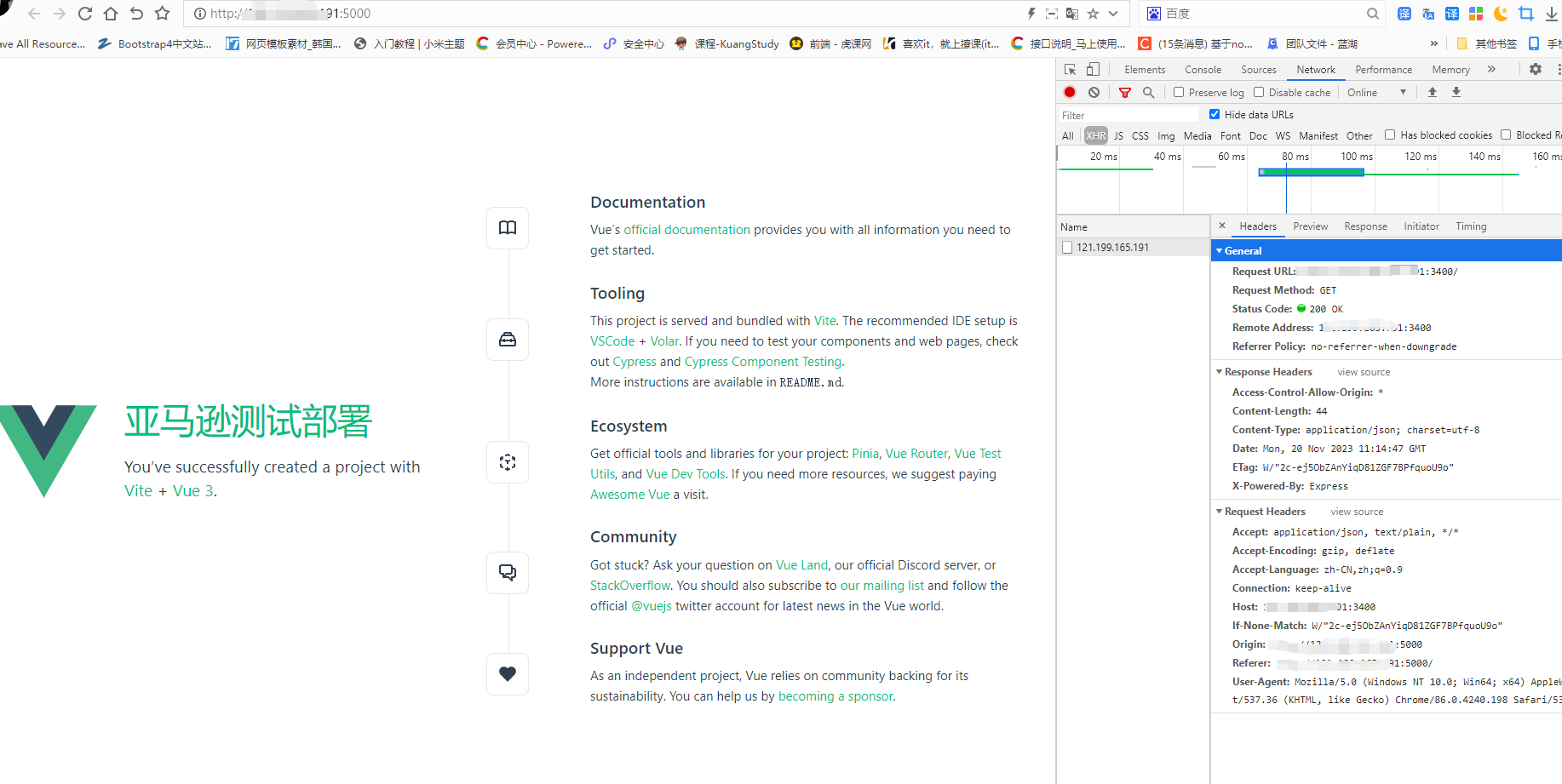Click the network Filter input field
1562x784 pixels.
click(x=1128, y=115)
